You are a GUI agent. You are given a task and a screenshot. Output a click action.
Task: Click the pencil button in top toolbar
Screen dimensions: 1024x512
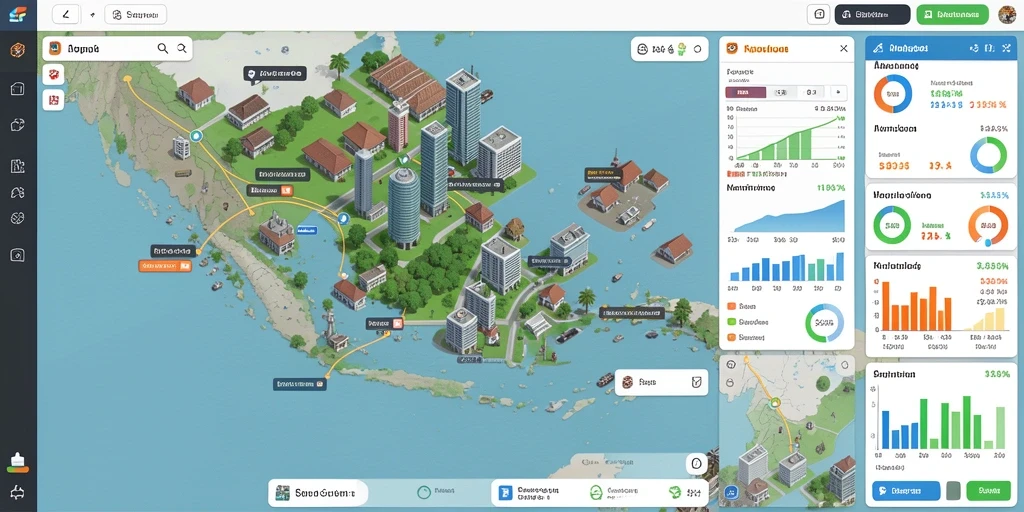(x=66, y=14)
